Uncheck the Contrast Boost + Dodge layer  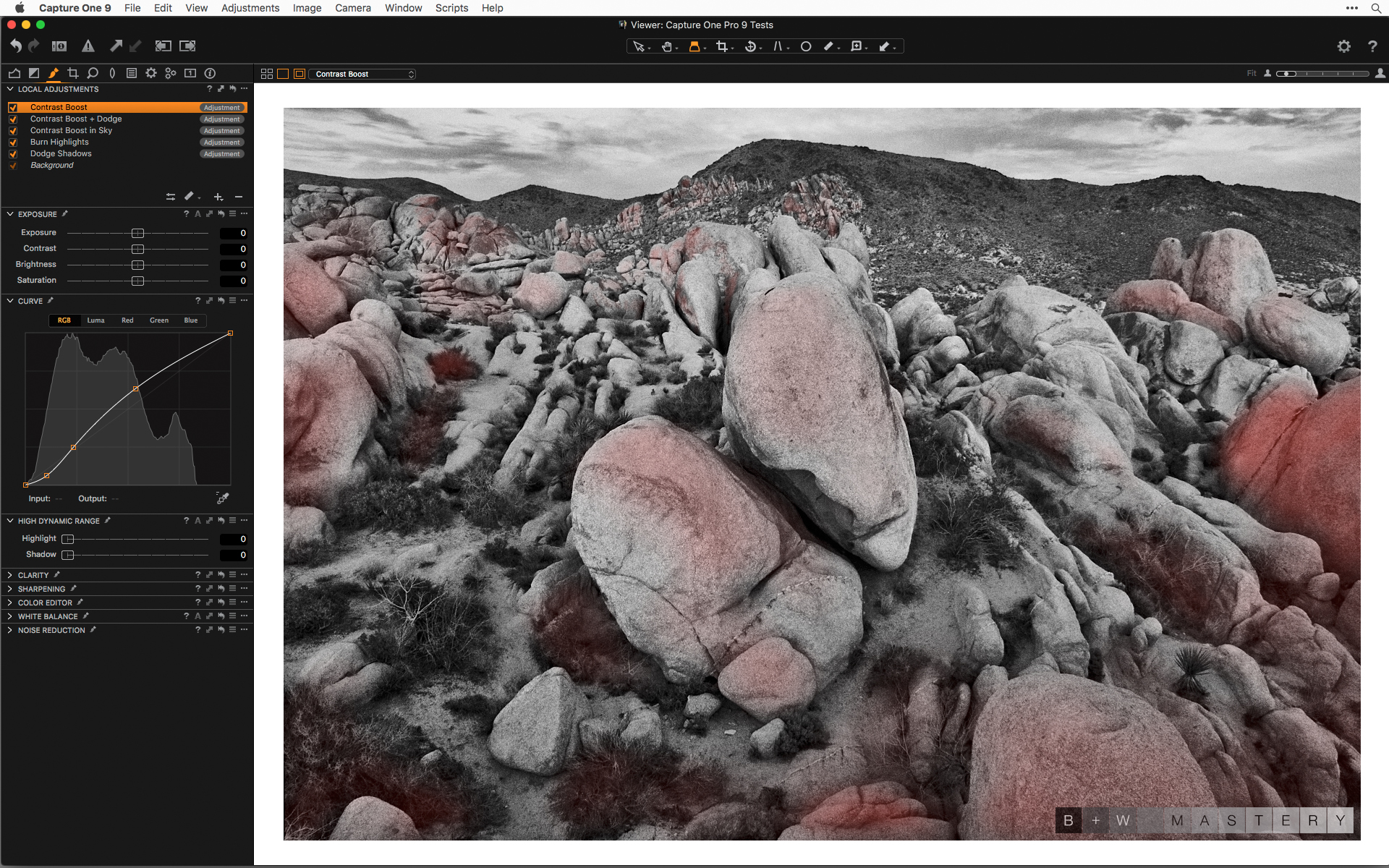click(13, 119)
